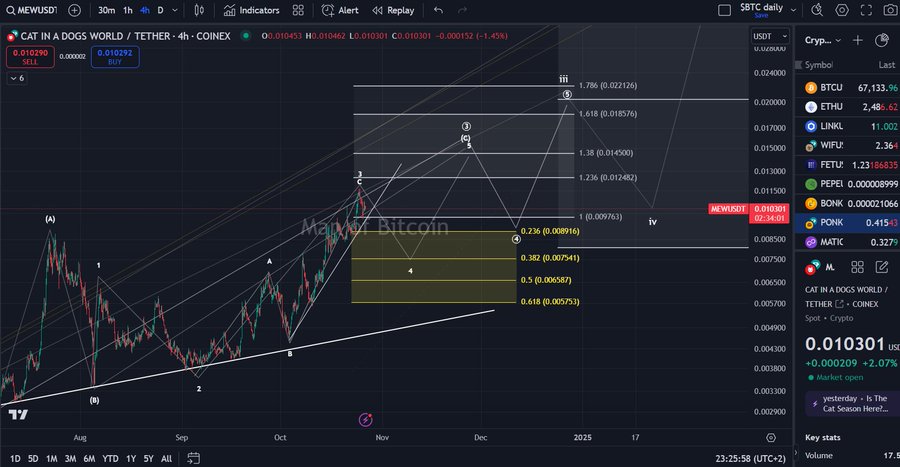Select the YTD date range
900x467 pixels.
[110, 459]
